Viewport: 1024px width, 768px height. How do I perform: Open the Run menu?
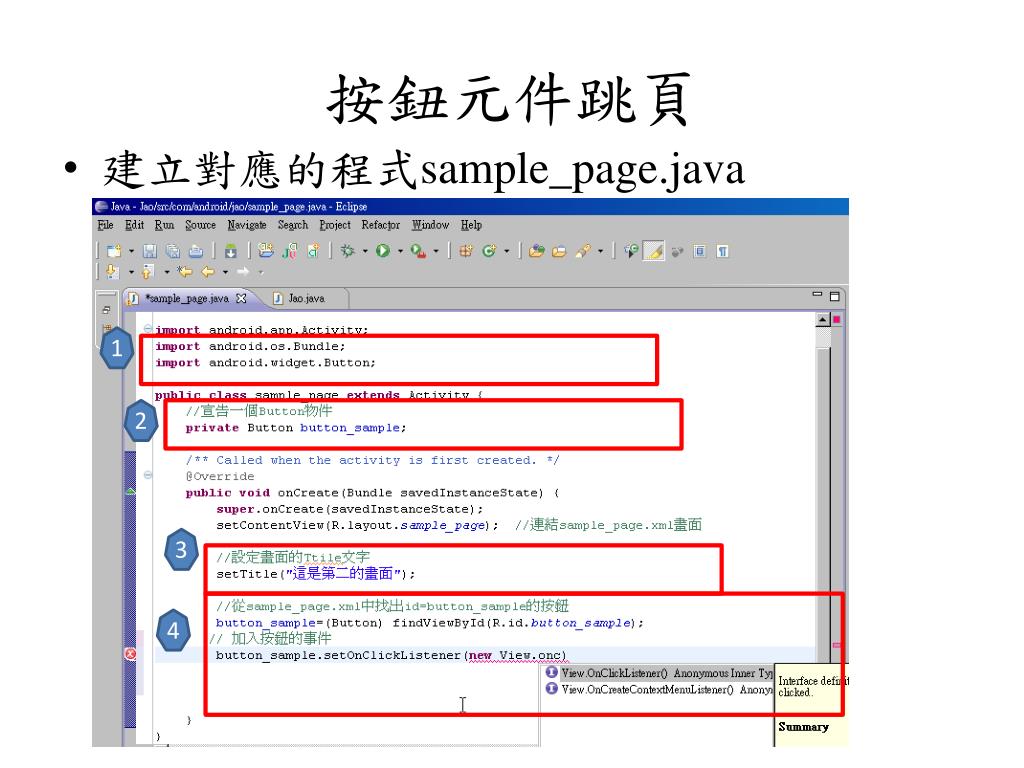(x=165, y=225)
